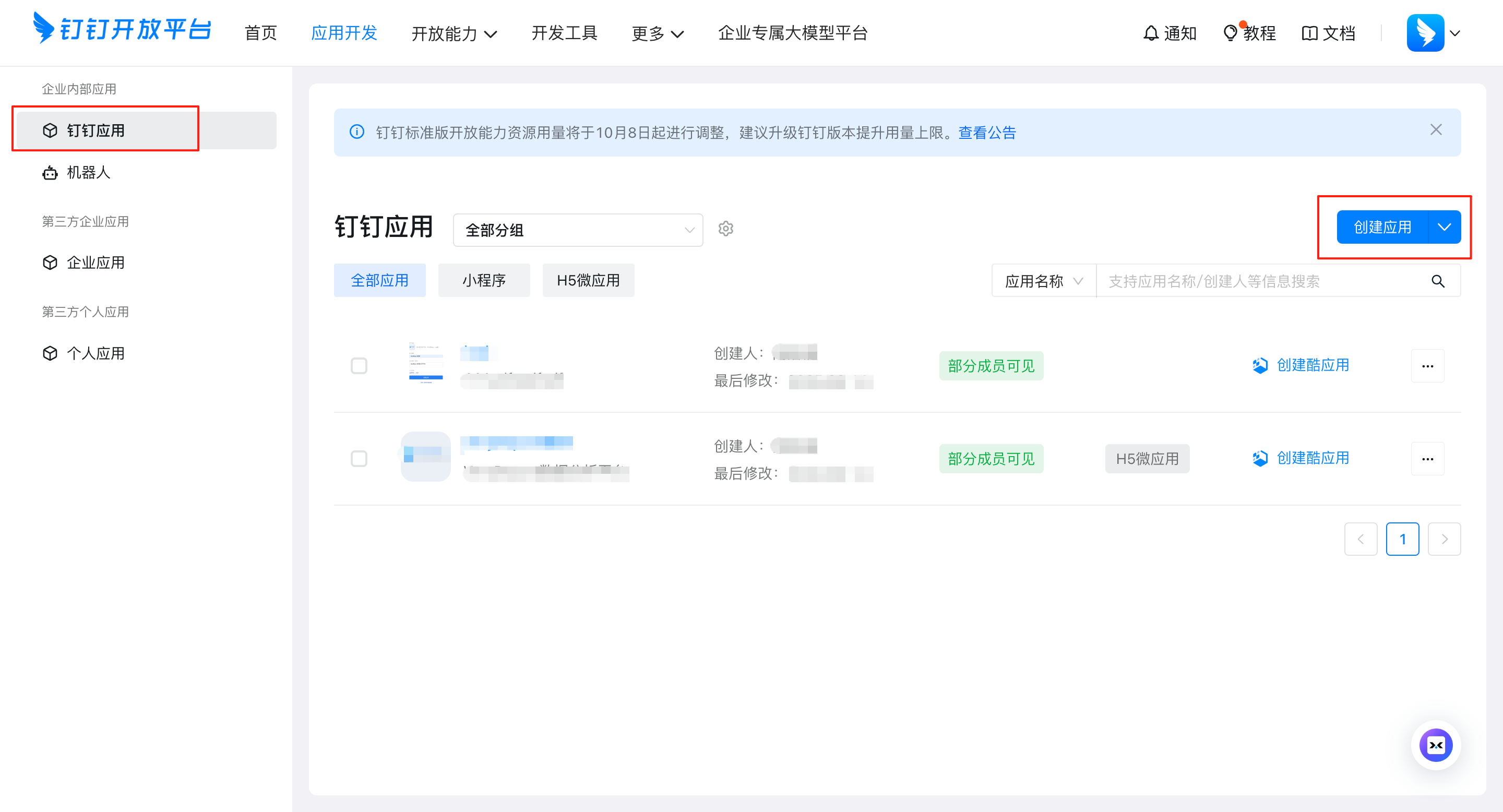Select 钉钉应用 in the sidebar
The height and width of the screenshot is (812, 1503).
tap(146, 130)
